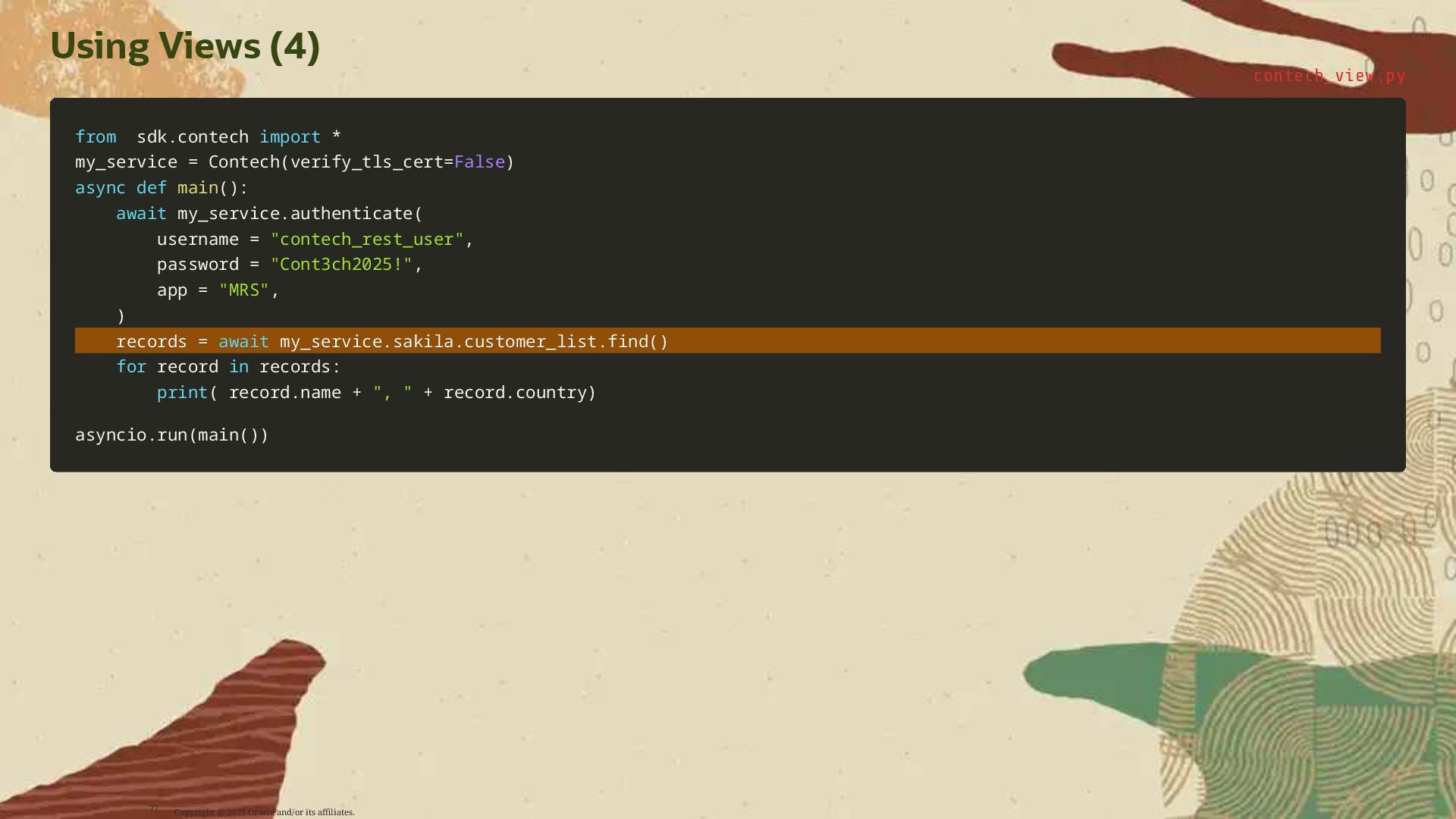The image size is (1456, 819).
Task: Click the closing parenthesis of authenticate call
Action: (121, 316)
